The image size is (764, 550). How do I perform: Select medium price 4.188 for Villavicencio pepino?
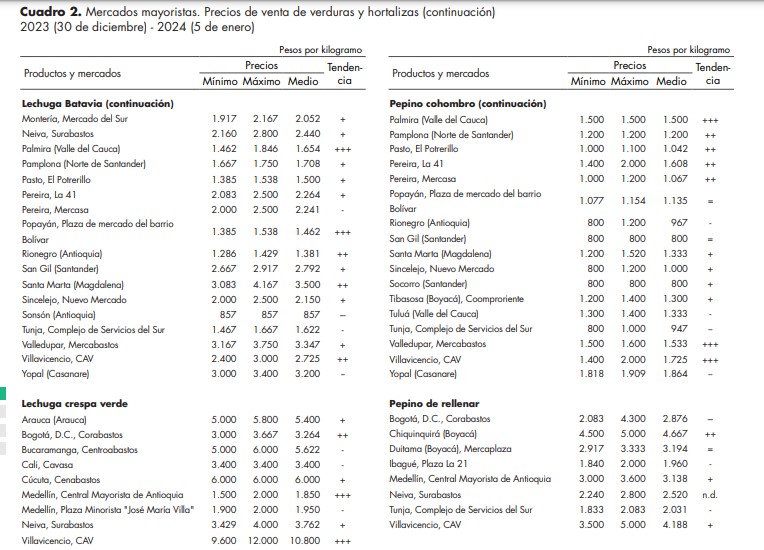[675, 525]
